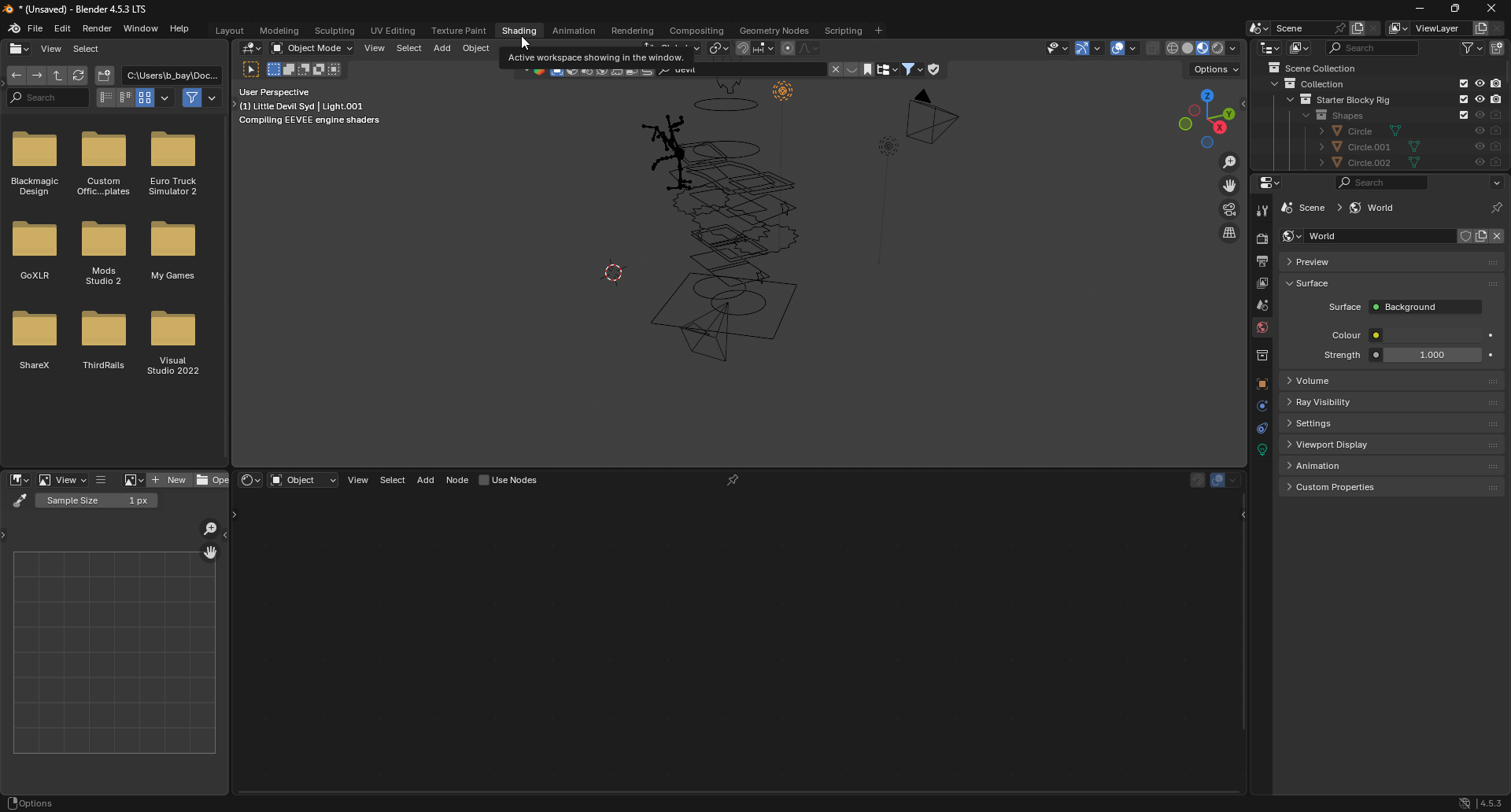This screenshot has height=812, width=1511.
Task: Open the Render menu
Action: [97, 28]
